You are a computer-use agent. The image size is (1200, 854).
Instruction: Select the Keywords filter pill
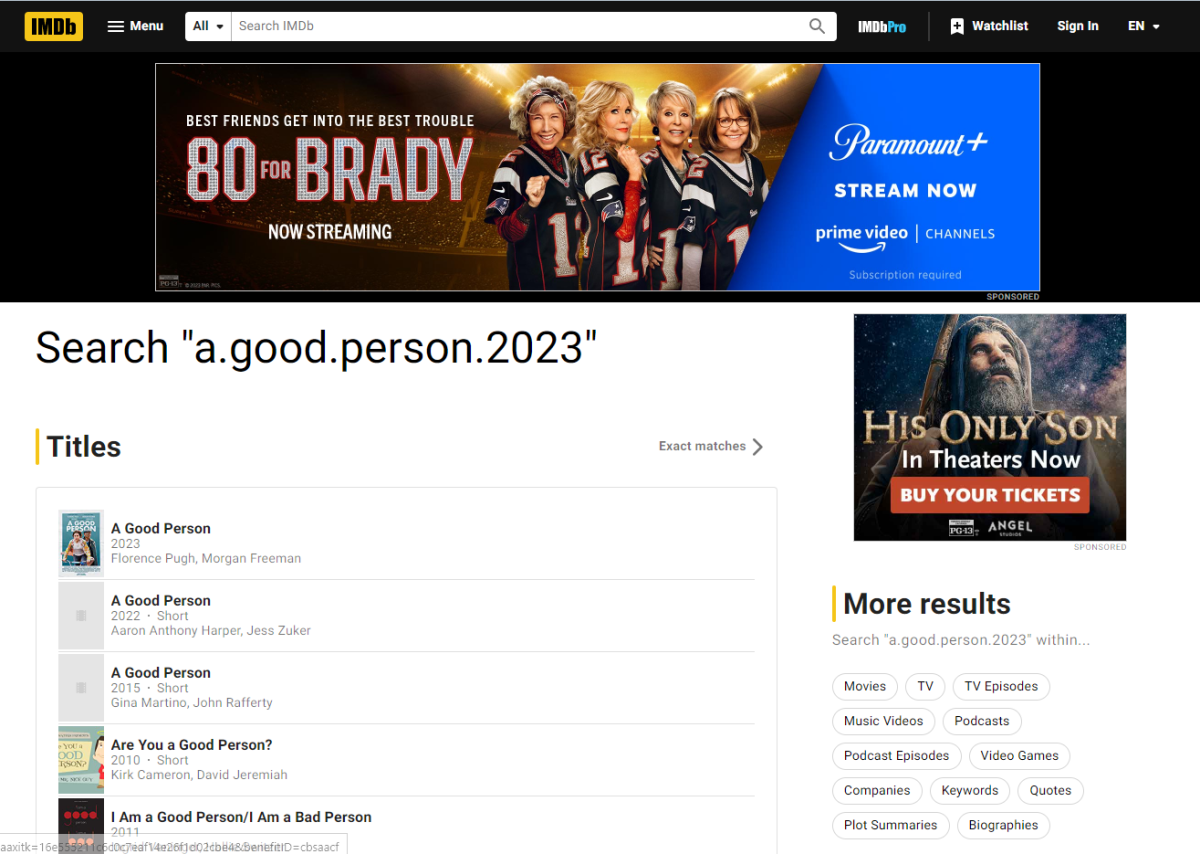pyautogui.click(x=969, y=790)
